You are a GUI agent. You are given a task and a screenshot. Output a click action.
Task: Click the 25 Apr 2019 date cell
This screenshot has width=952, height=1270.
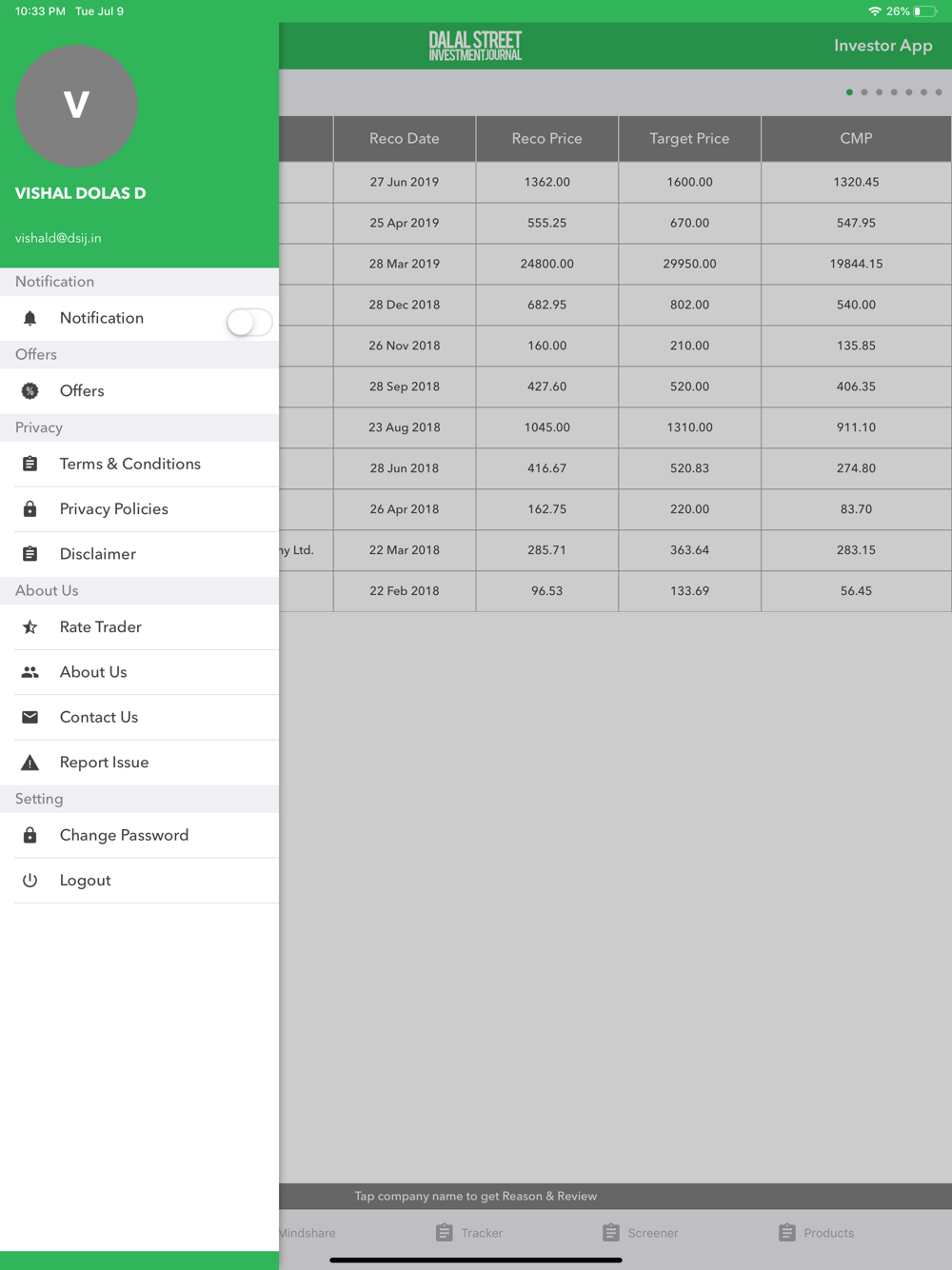pos(405,223)
